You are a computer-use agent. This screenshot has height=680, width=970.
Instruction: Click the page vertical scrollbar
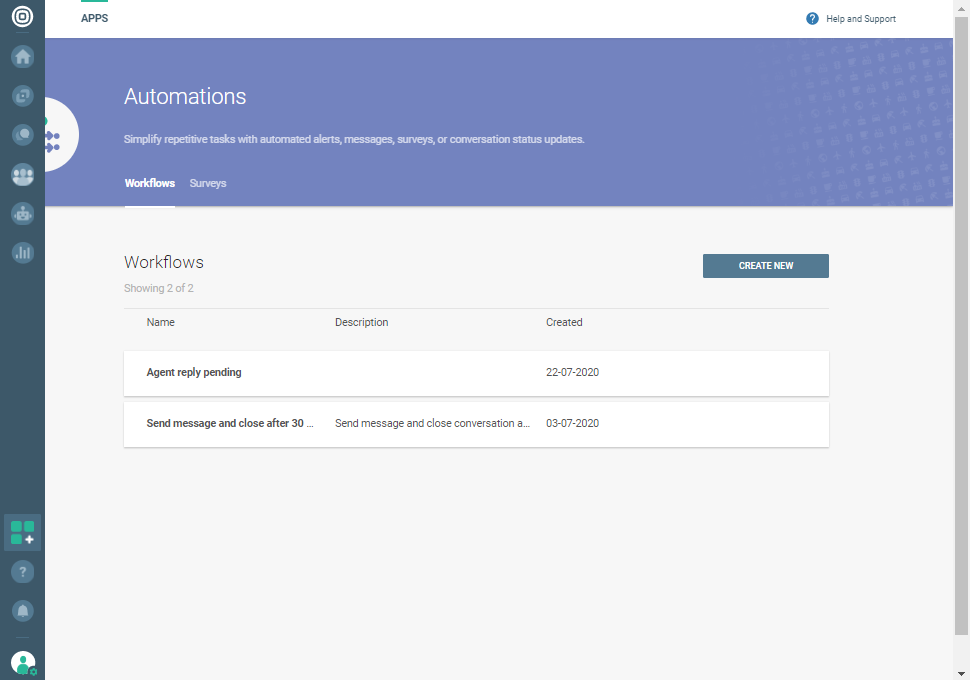[961, 330]
